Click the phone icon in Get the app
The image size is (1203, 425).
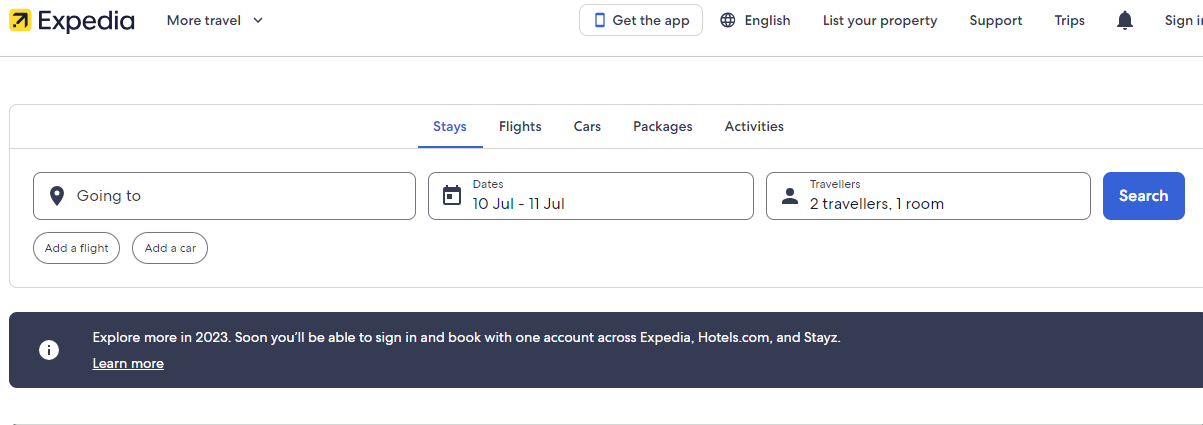click(600, 20)
